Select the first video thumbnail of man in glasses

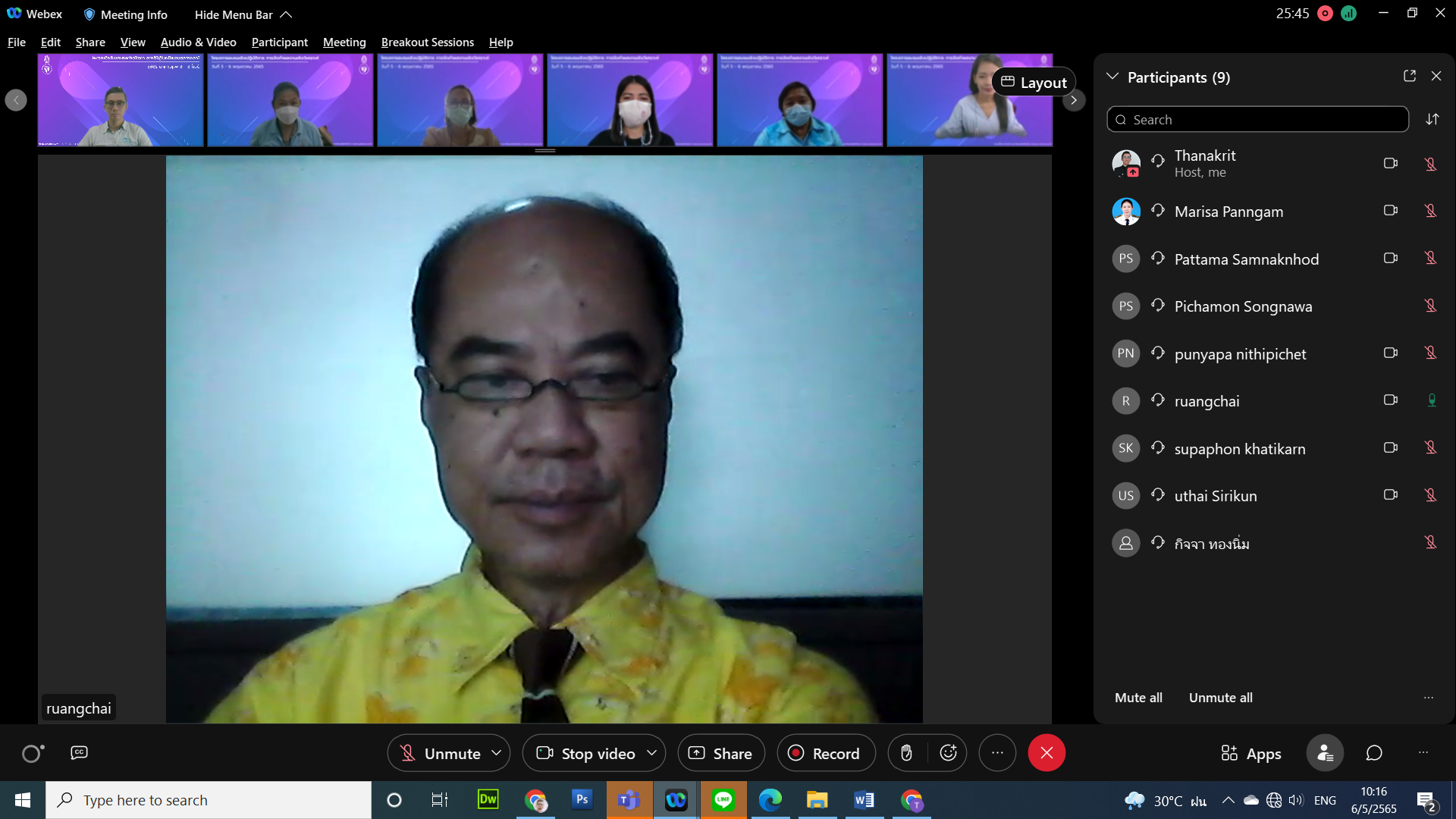(x=121, y=99)
